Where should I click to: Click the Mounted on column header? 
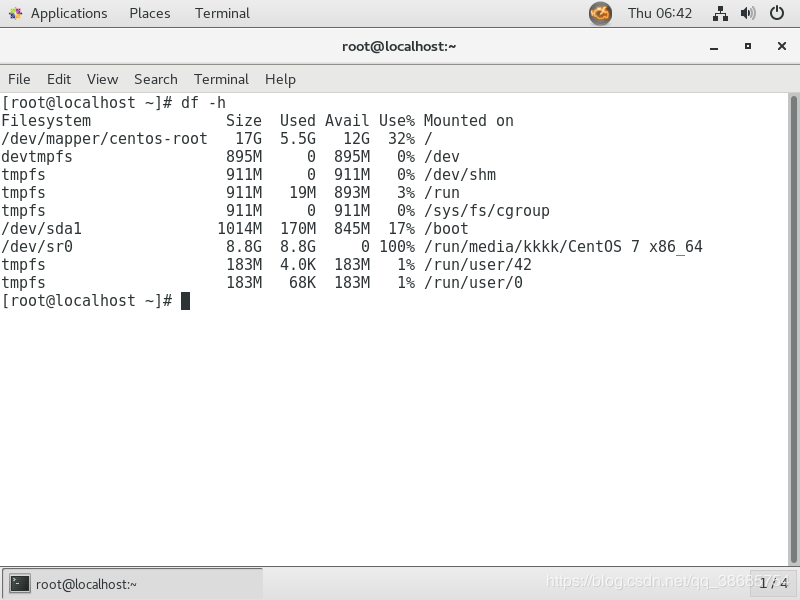click(x=468, y=121)
